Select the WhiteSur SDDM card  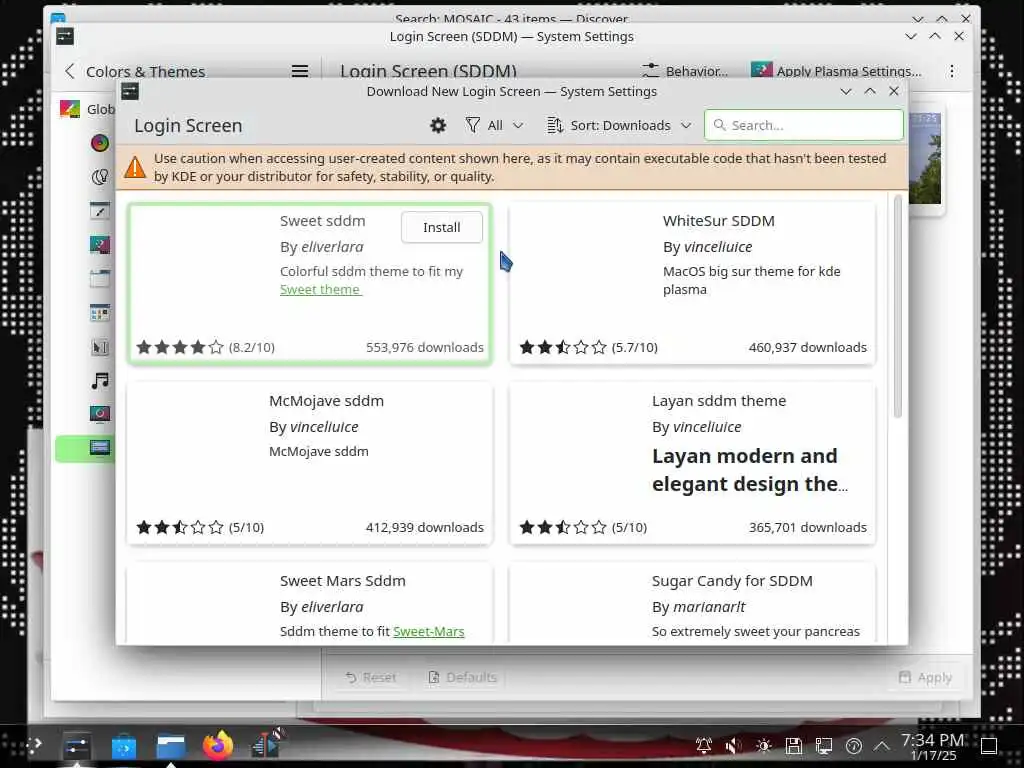click(692, 283)
